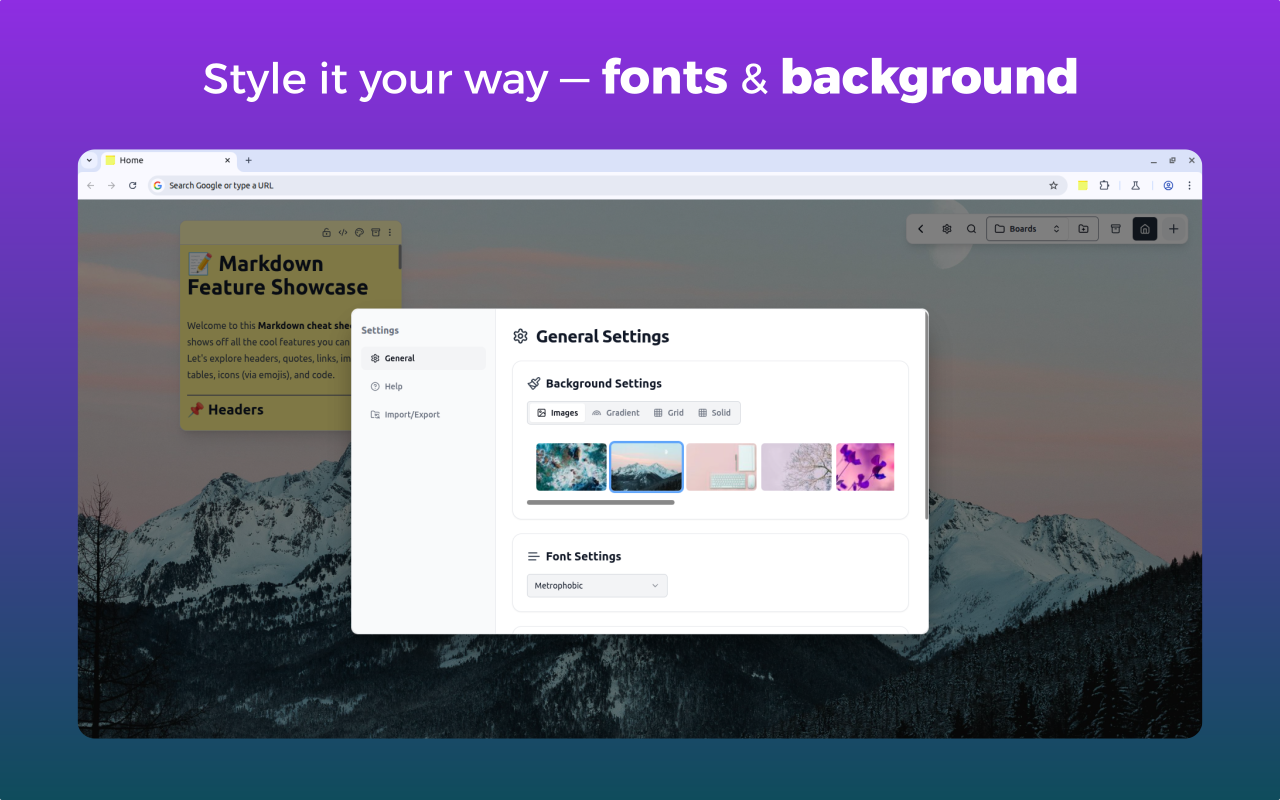
Task: Focus the Search Google or type a URL field
Action: click(x=605, y=185)
